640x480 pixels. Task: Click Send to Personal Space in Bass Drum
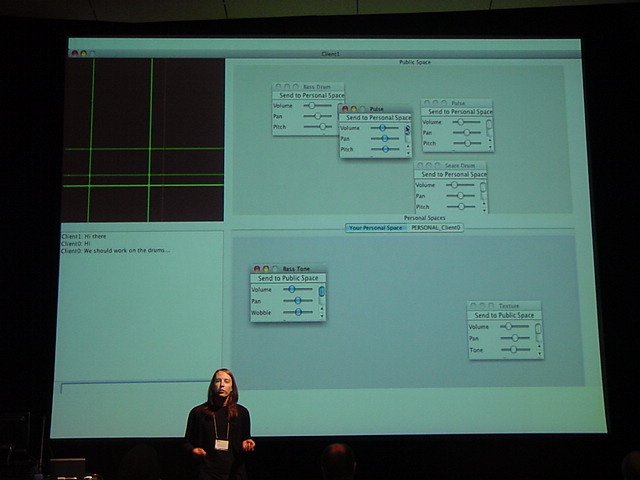coord(308,95)
